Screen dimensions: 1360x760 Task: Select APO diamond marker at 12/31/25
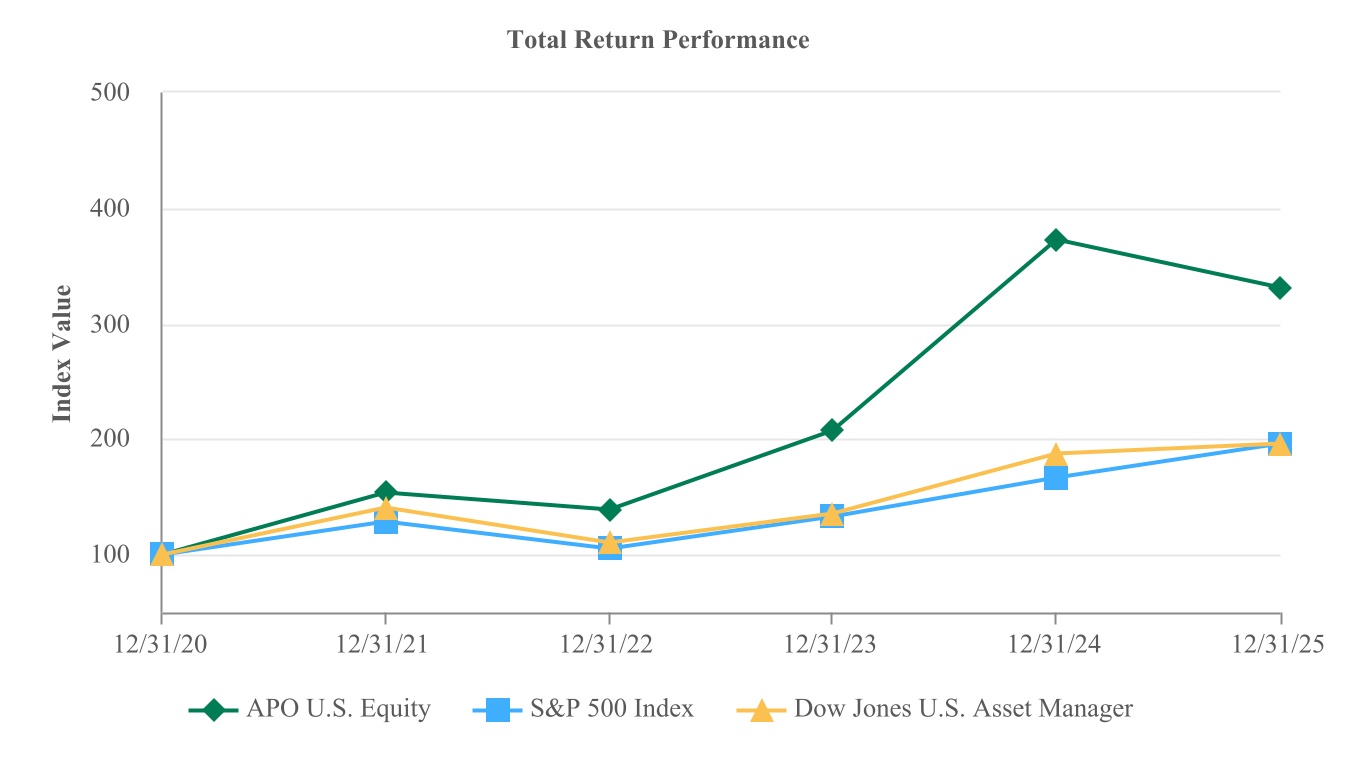[1280, 288]
